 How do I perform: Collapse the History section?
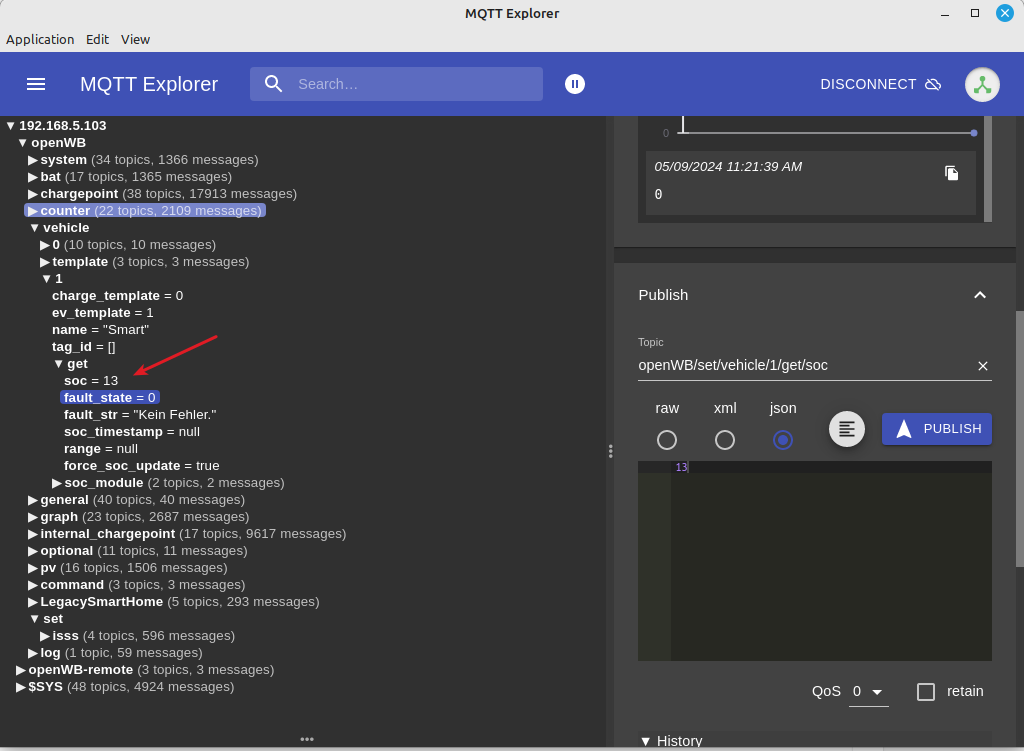click(x=645, y=741)
